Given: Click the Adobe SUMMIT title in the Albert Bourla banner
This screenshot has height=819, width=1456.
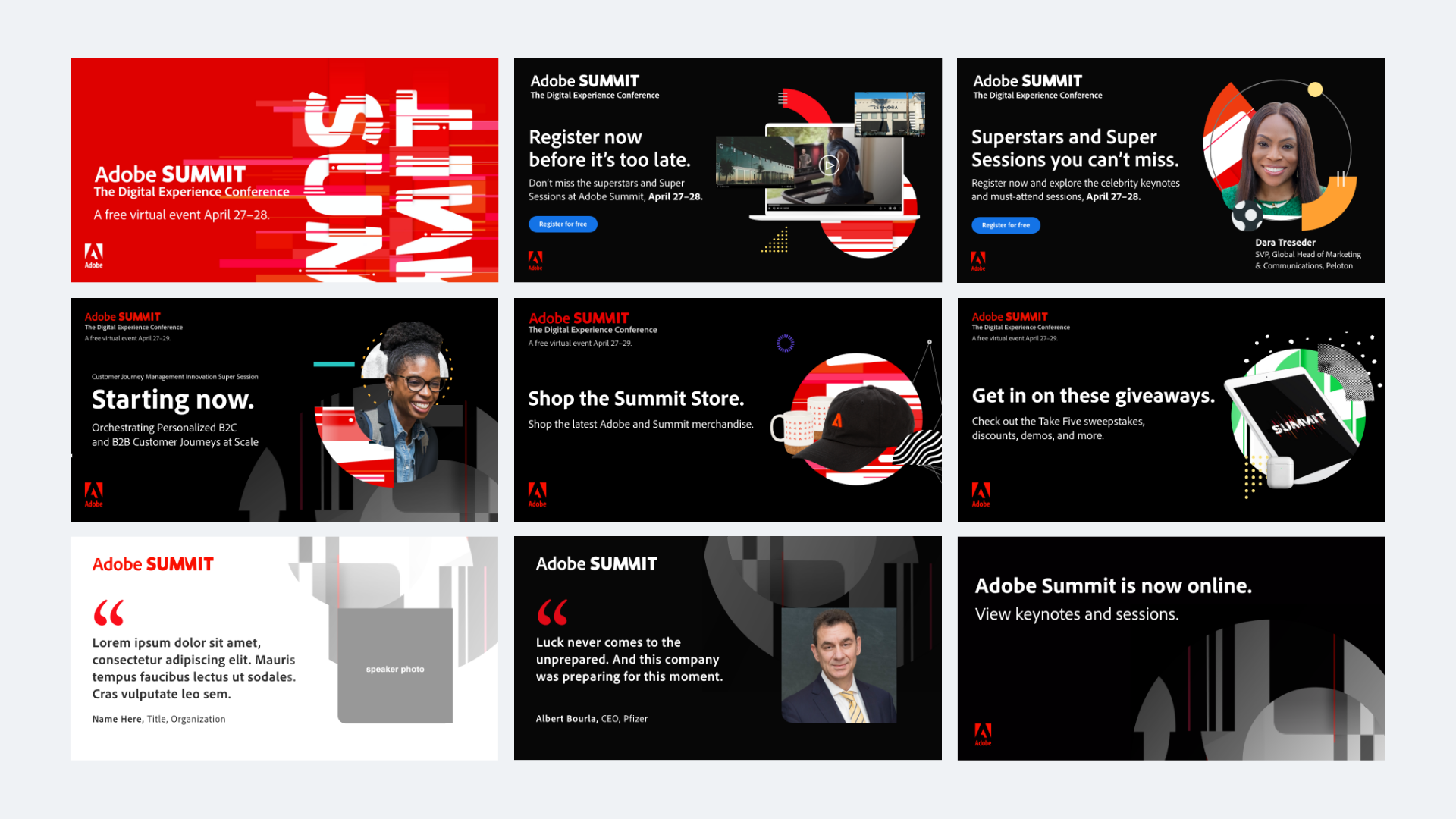Looking at the screenshot, I should tap(596, 563).
